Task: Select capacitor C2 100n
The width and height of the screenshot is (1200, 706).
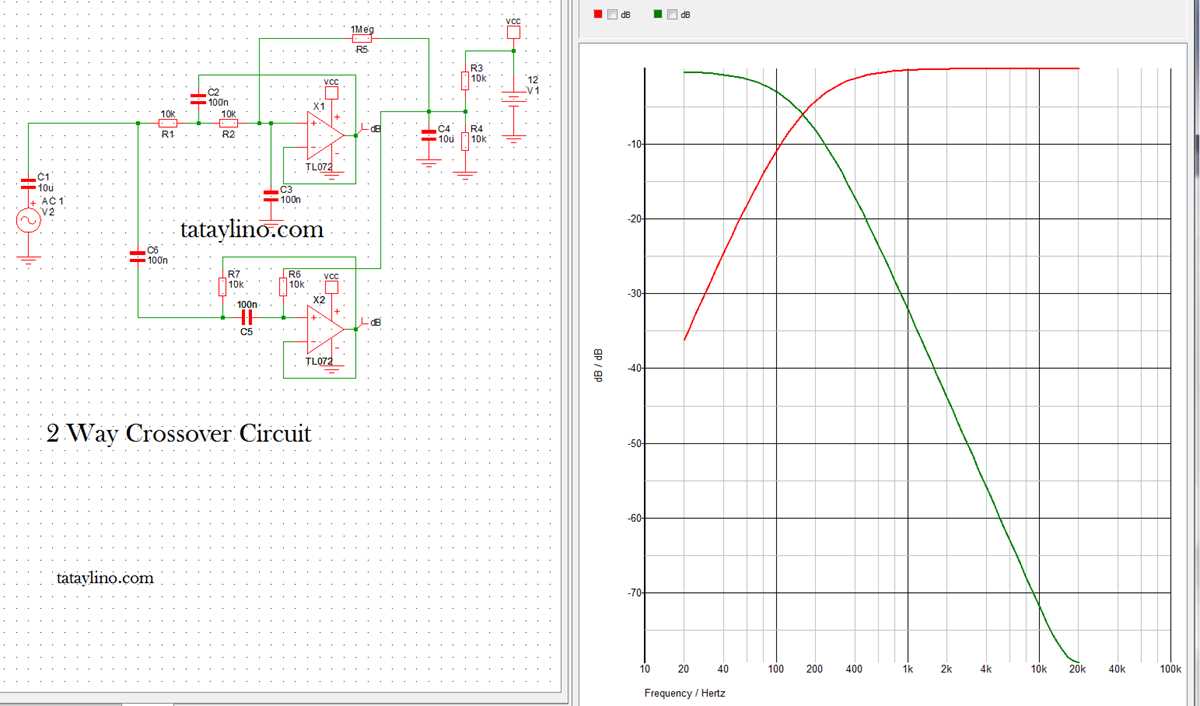Action: click(198, 98)
